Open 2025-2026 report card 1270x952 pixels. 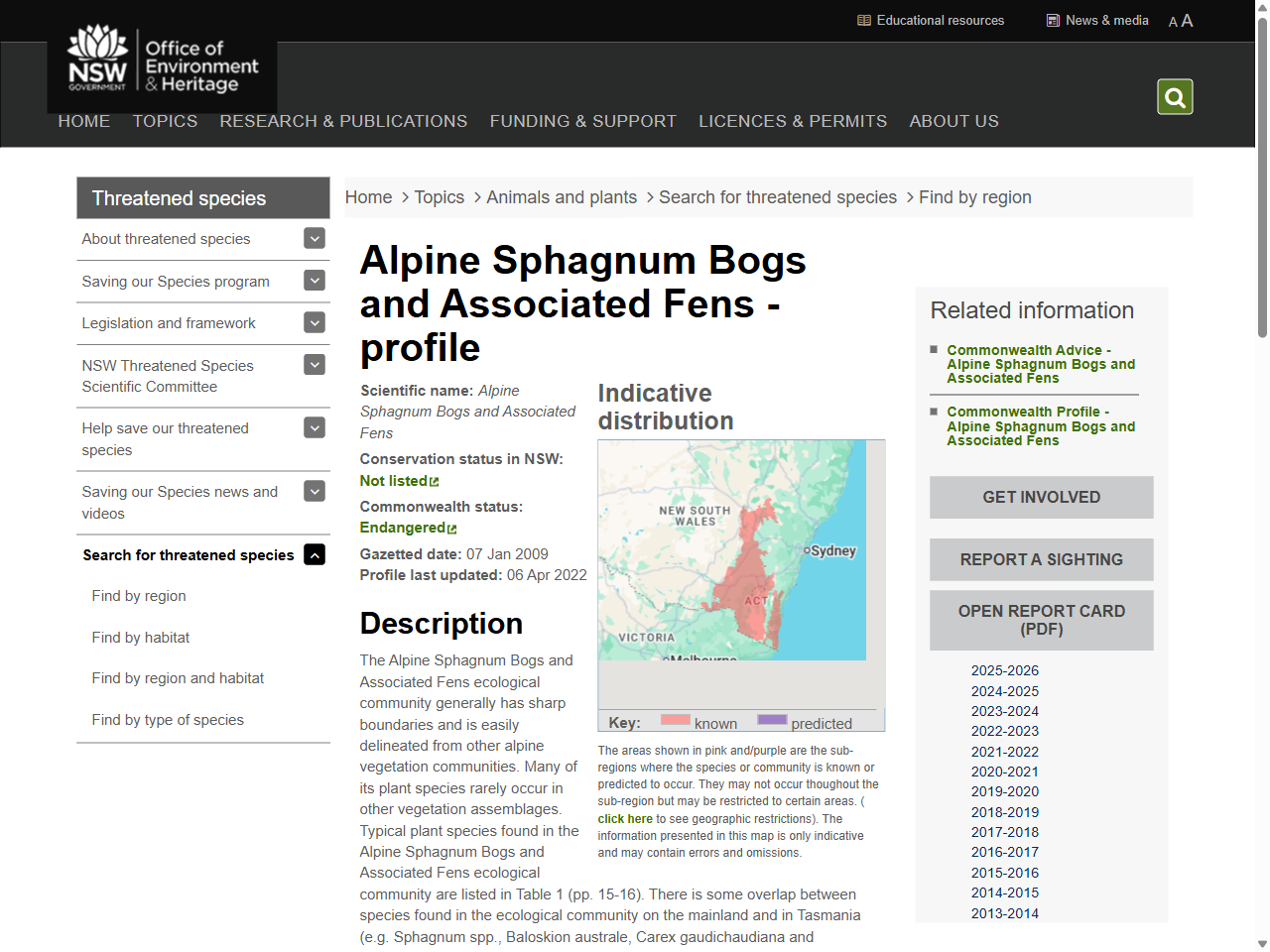[1005, 670]
